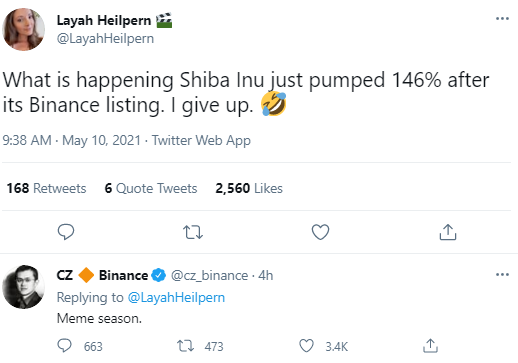Open the @LayahHeilpern handle under the author name
Viewport: 518px width, 363px height.
[105, 39]
